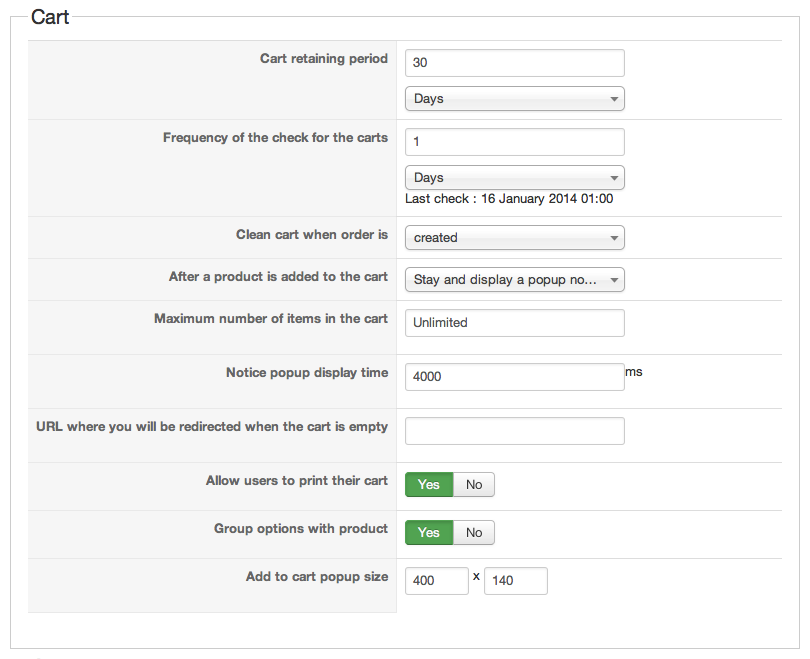This screenshot has height=659, width=810.
Task: Open the Cart retaining period Days dropdown
Action: click(x=514, y=99)
